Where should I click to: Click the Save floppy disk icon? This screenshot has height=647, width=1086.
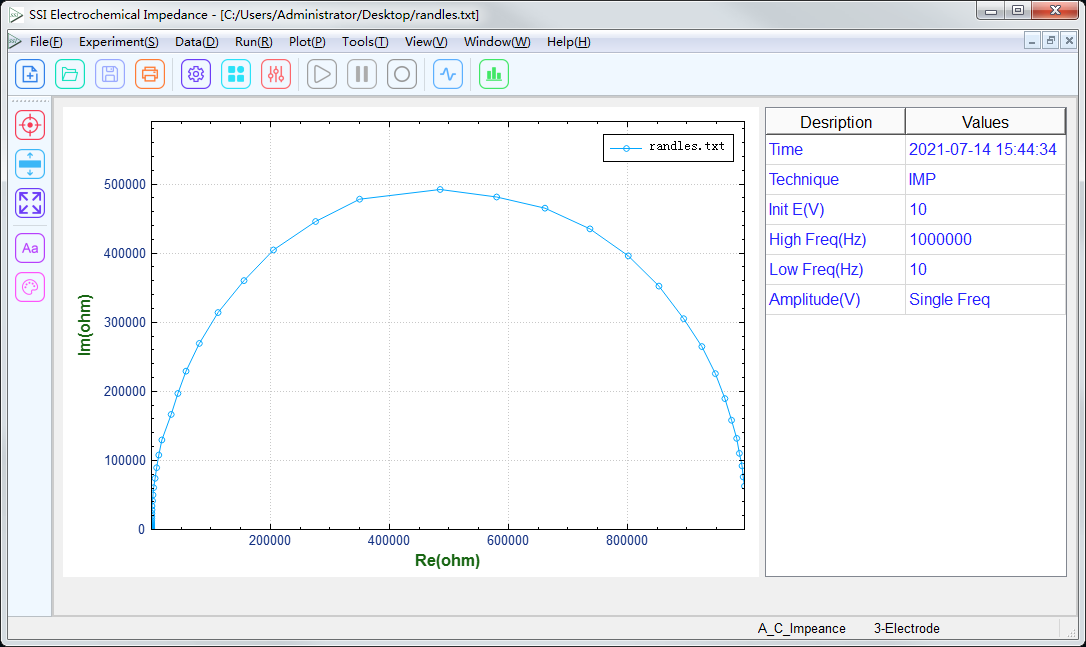click(110, 74)
